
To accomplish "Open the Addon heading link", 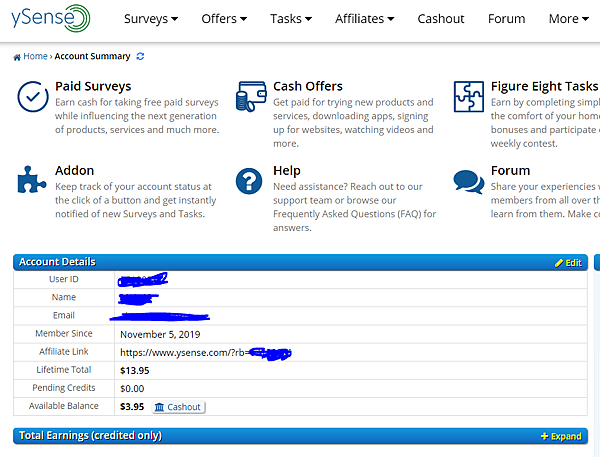I will click(74, 170).
